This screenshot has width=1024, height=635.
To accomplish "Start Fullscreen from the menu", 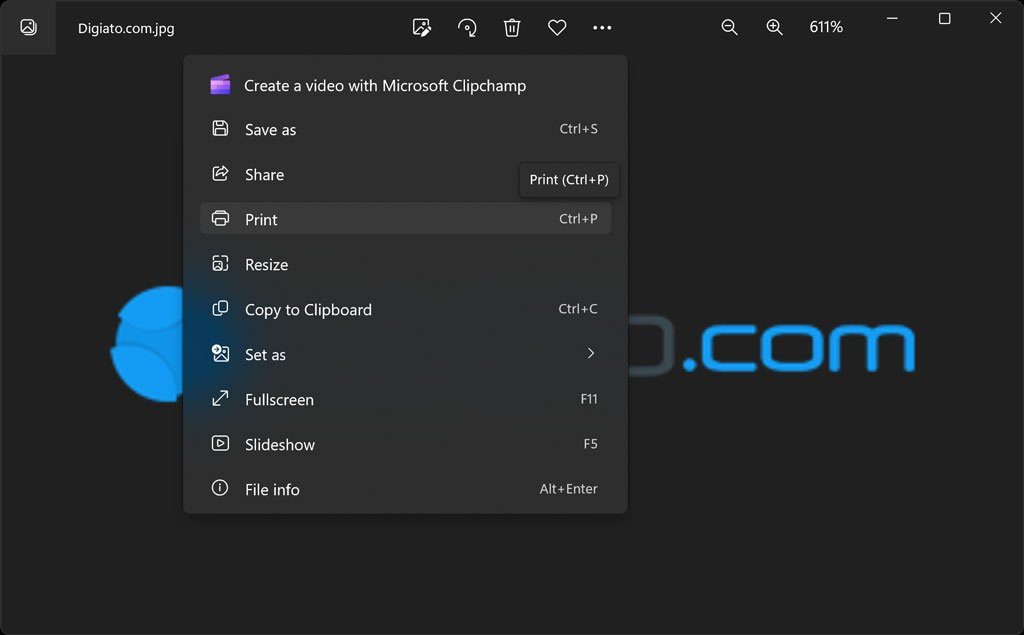I will [x=405, y=399].
